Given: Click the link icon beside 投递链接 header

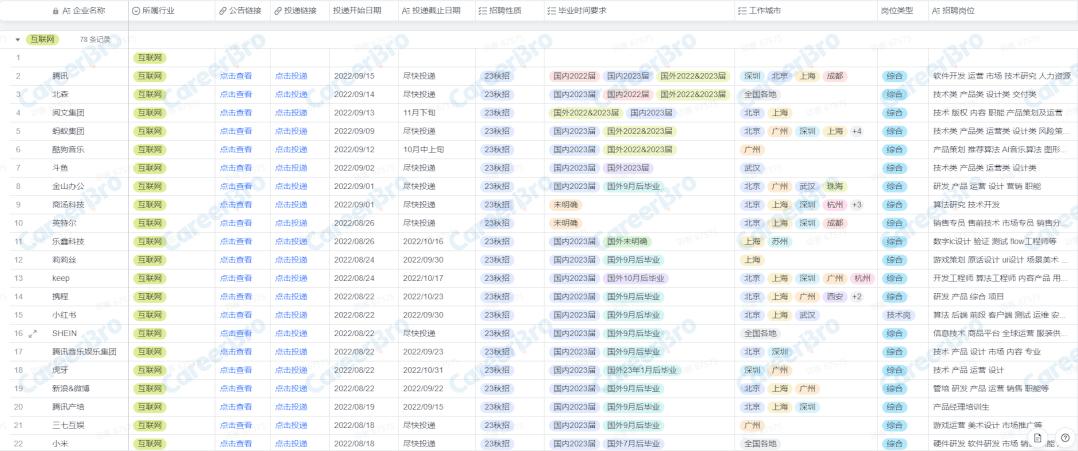Looking at the screenshot, I should (278, 11).
